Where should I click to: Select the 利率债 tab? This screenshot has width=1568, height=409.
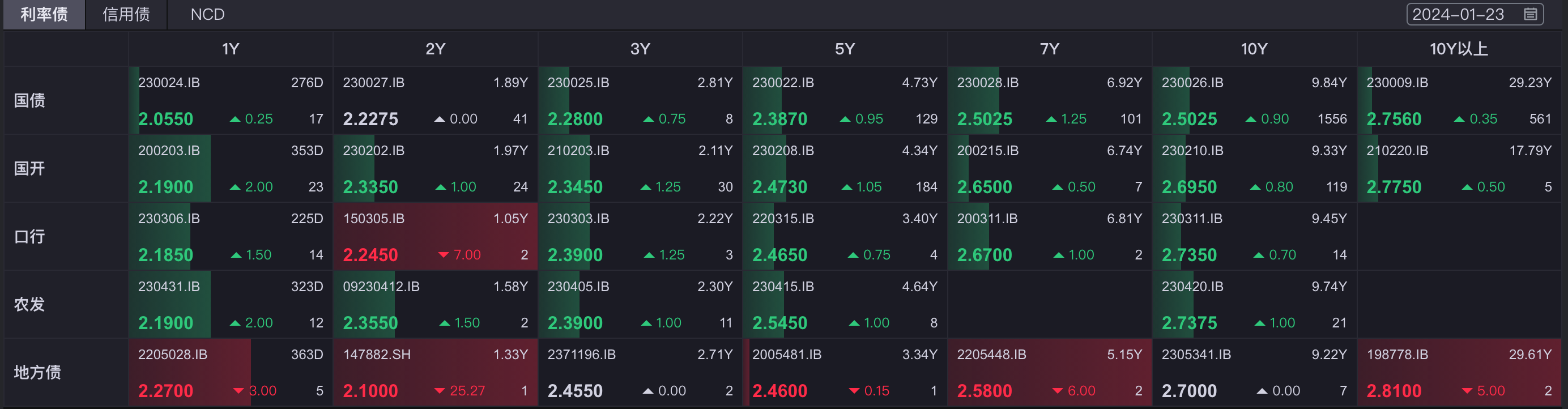click(44, 14)
